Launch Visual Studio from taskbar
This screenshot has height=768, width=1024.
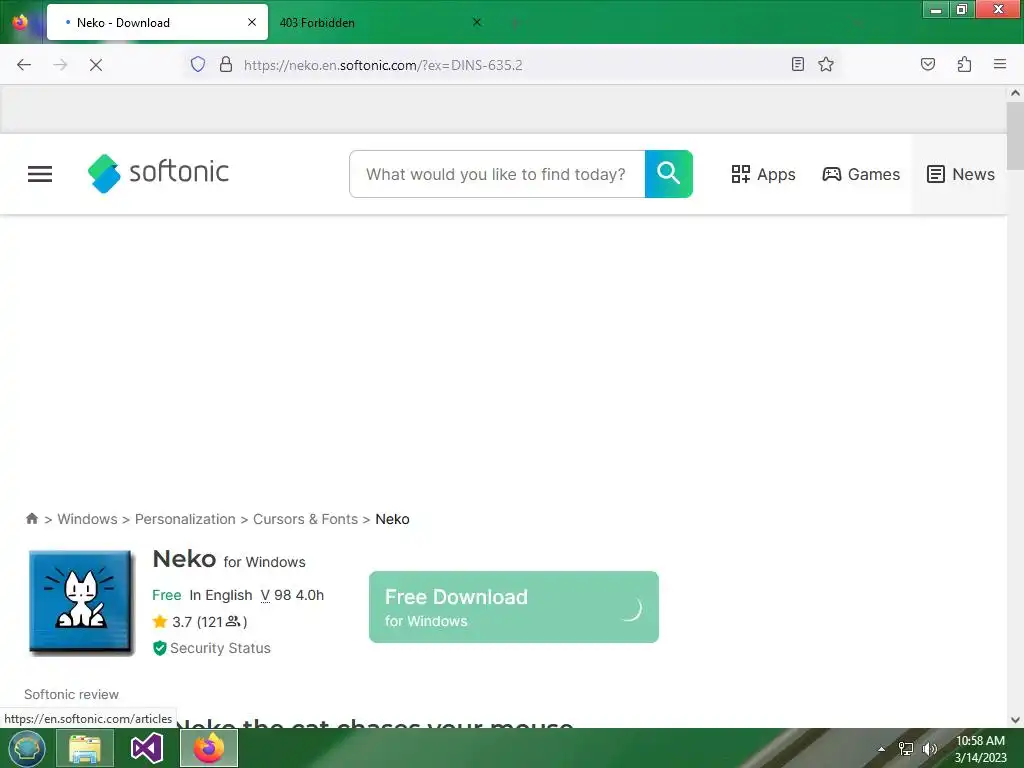pyautogui.click(x=147, y=748)
